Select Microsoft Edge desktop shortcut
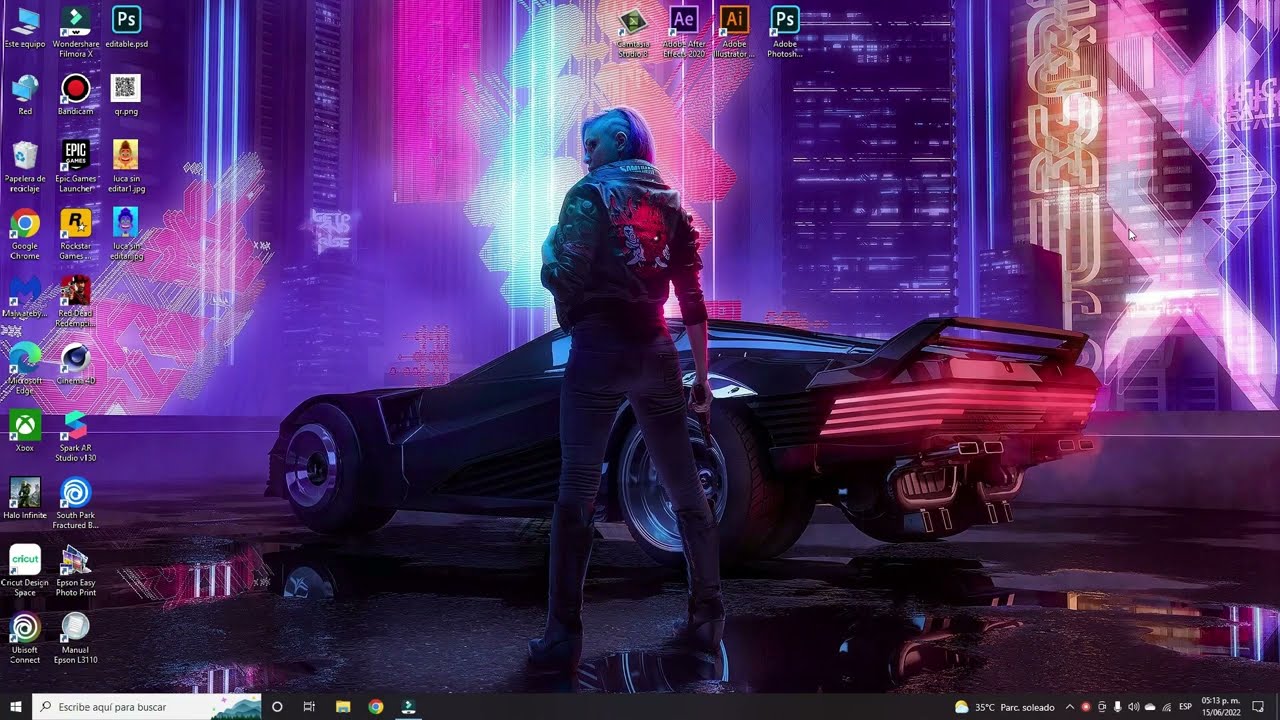The width and height of the screenshot is (1280, 720). coord(25,369)
